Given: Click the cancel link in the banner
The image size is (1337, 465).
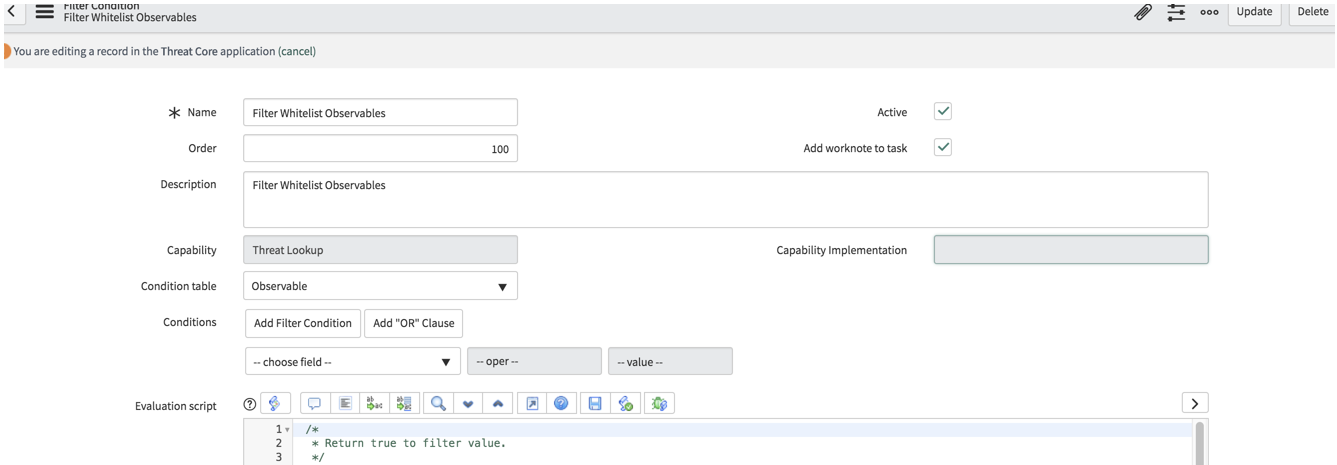Looking at the screenshot, I should [x=297, y=51].
